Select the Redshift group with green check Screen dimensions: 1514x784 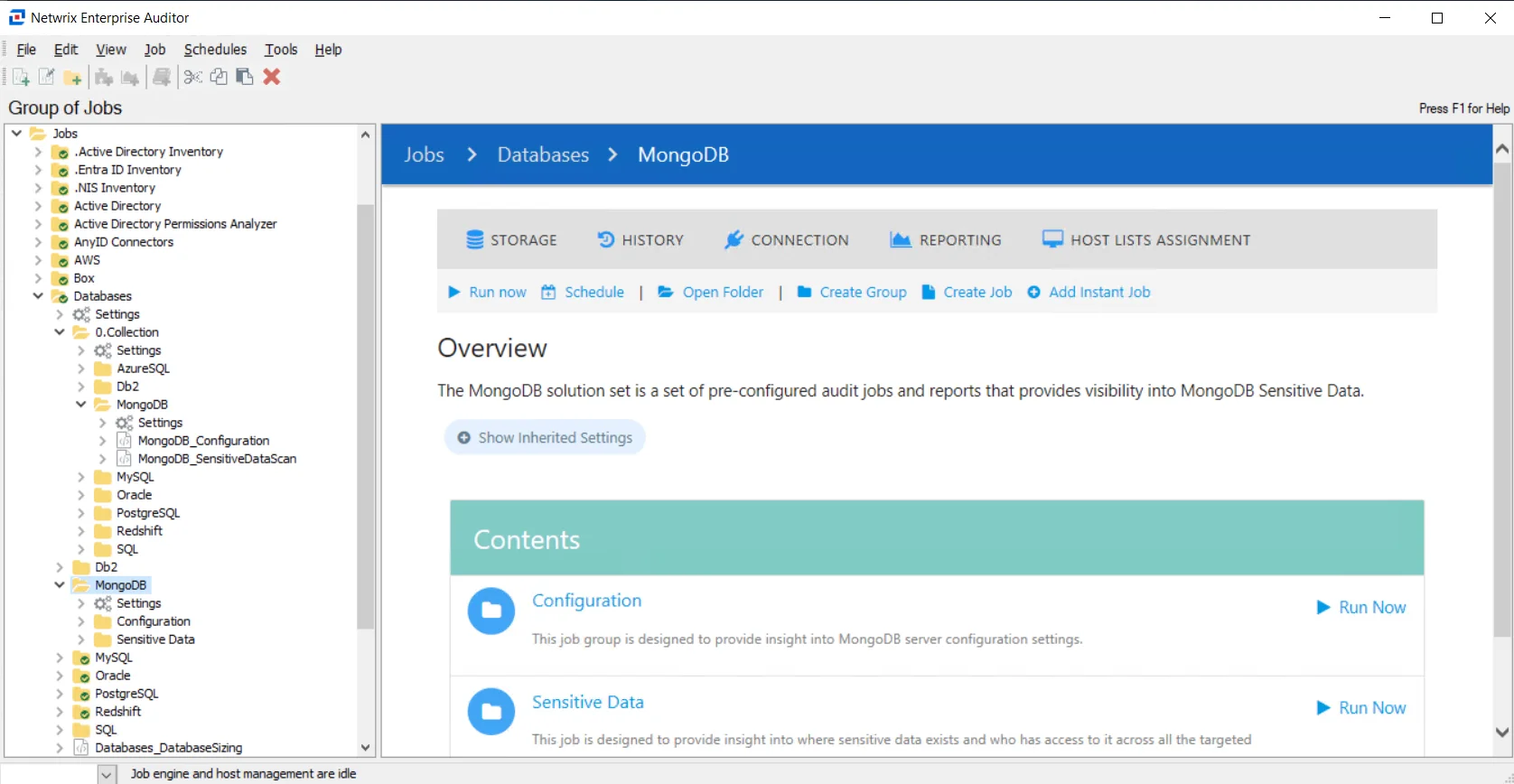118,712
